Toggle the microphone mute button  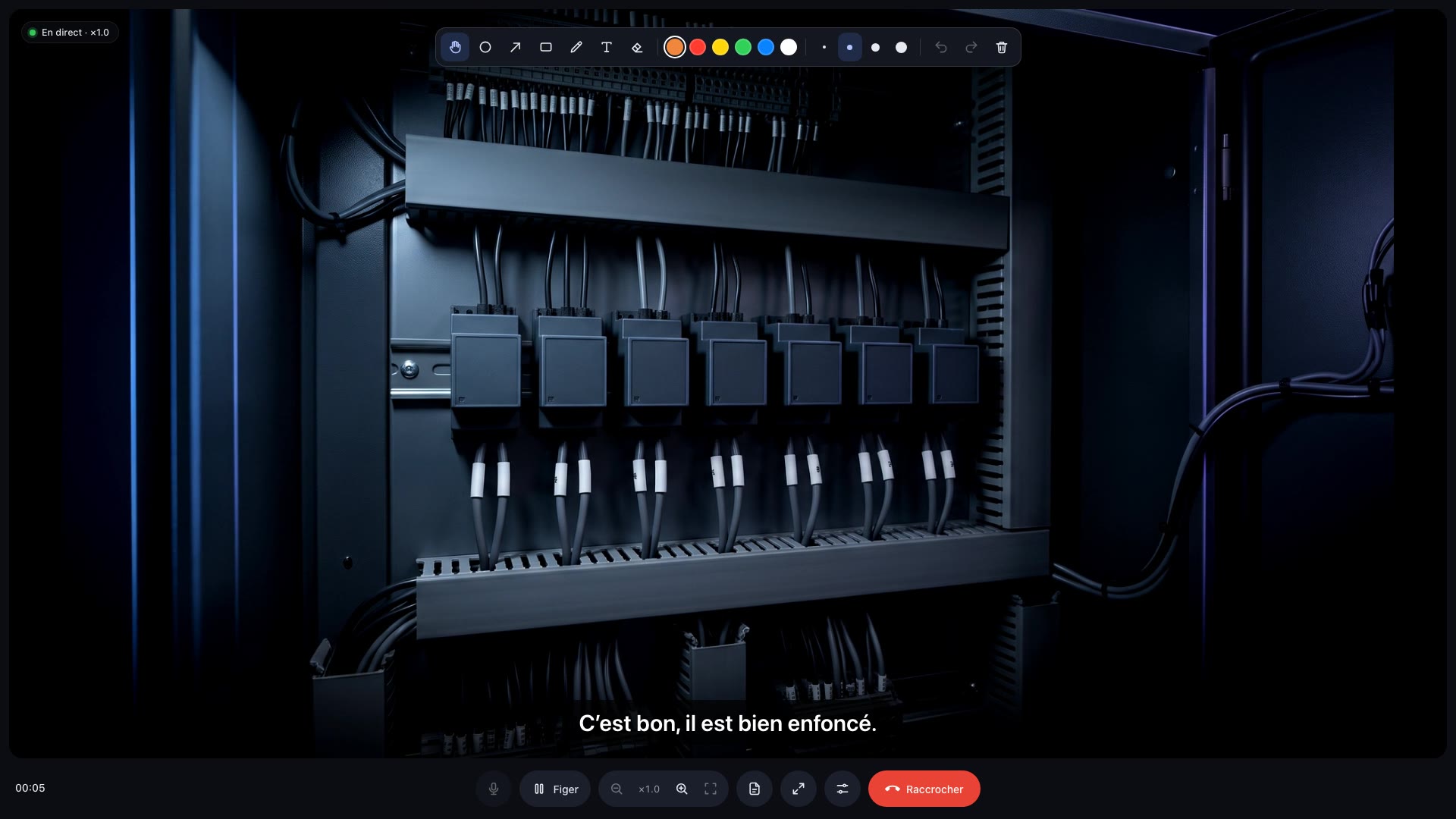494,789
